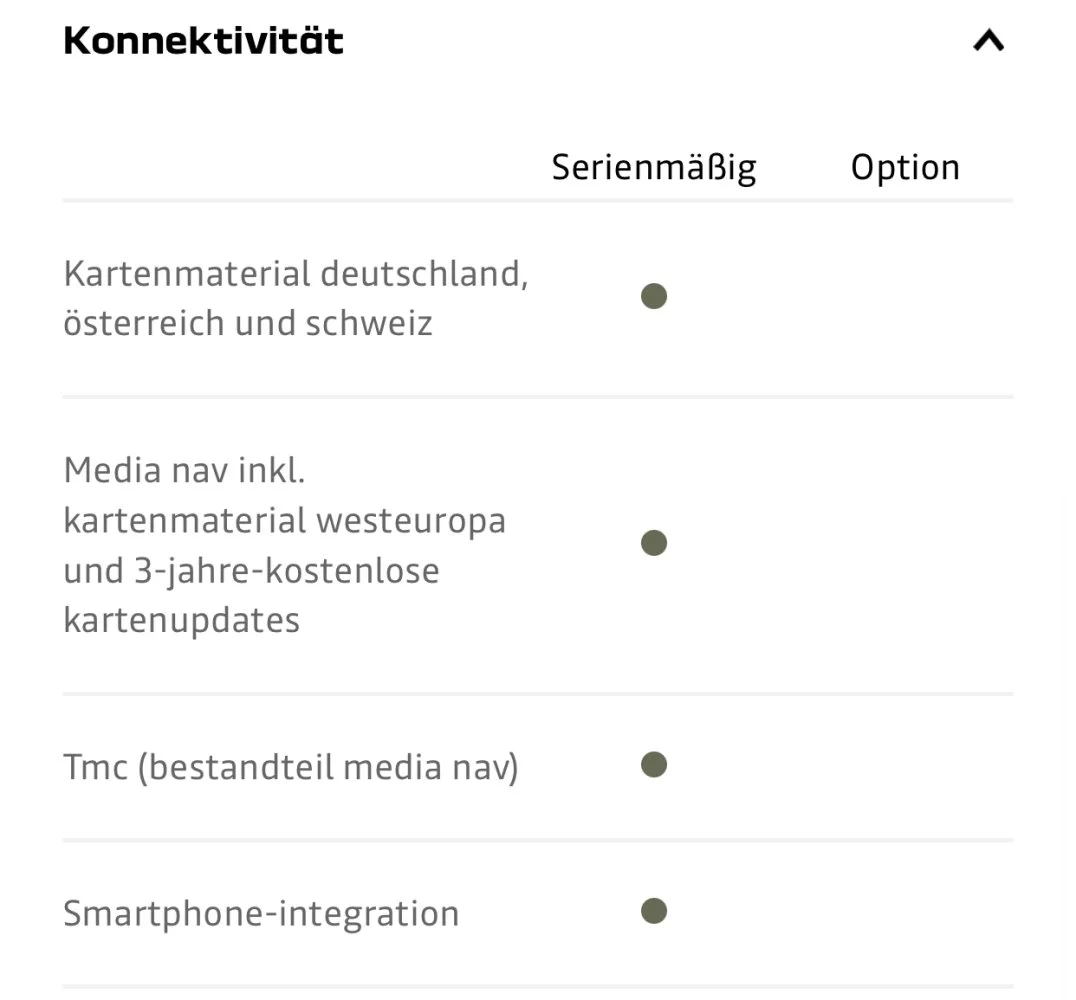The height and width of the screenshot is (1000, 1076).
Task: Click empty Option cell in Kartenmaterial deutschland row
Action: [905, 296]
